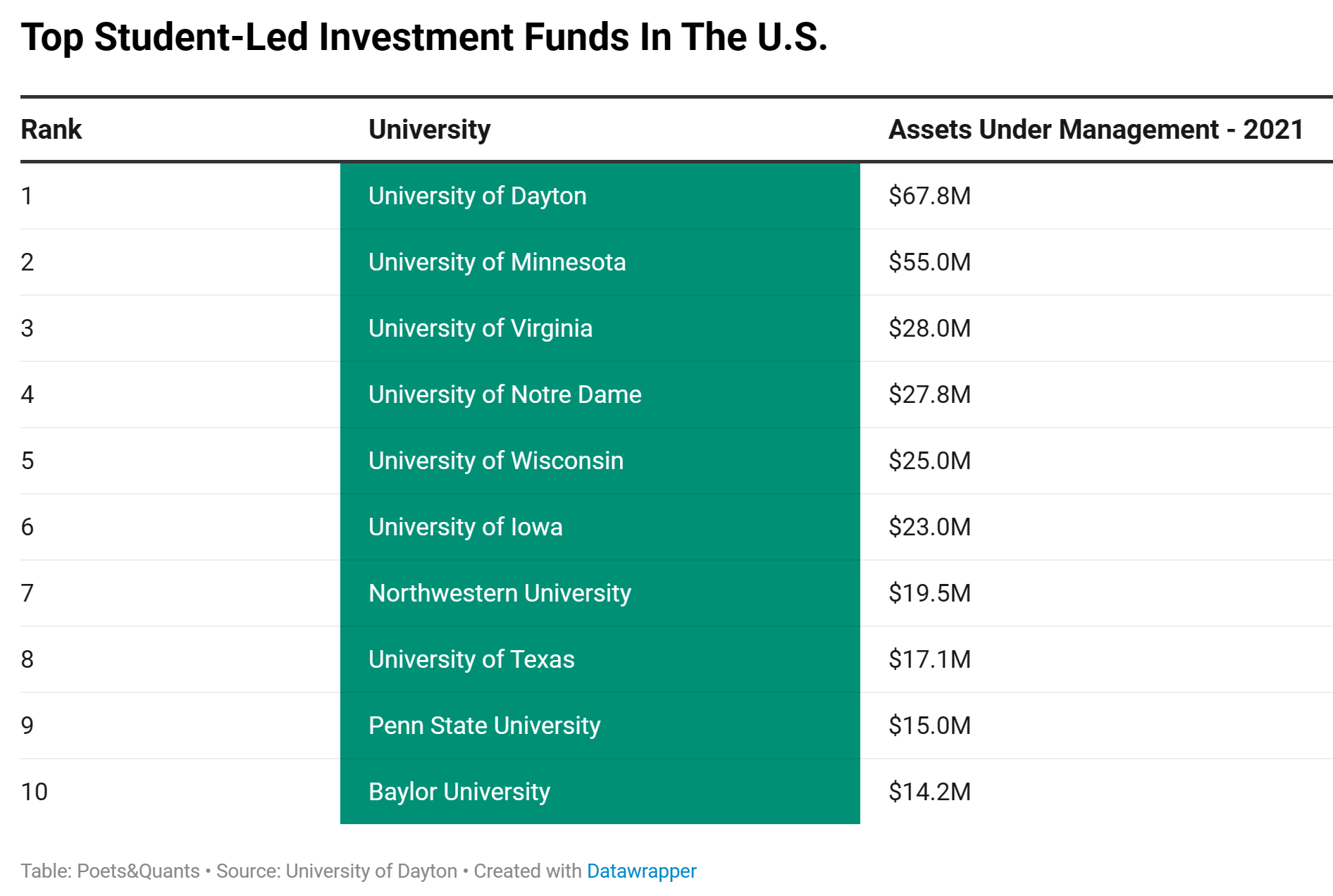The image size is (1333, 896).
Task: Click the University column header
Action: (429, 130)
